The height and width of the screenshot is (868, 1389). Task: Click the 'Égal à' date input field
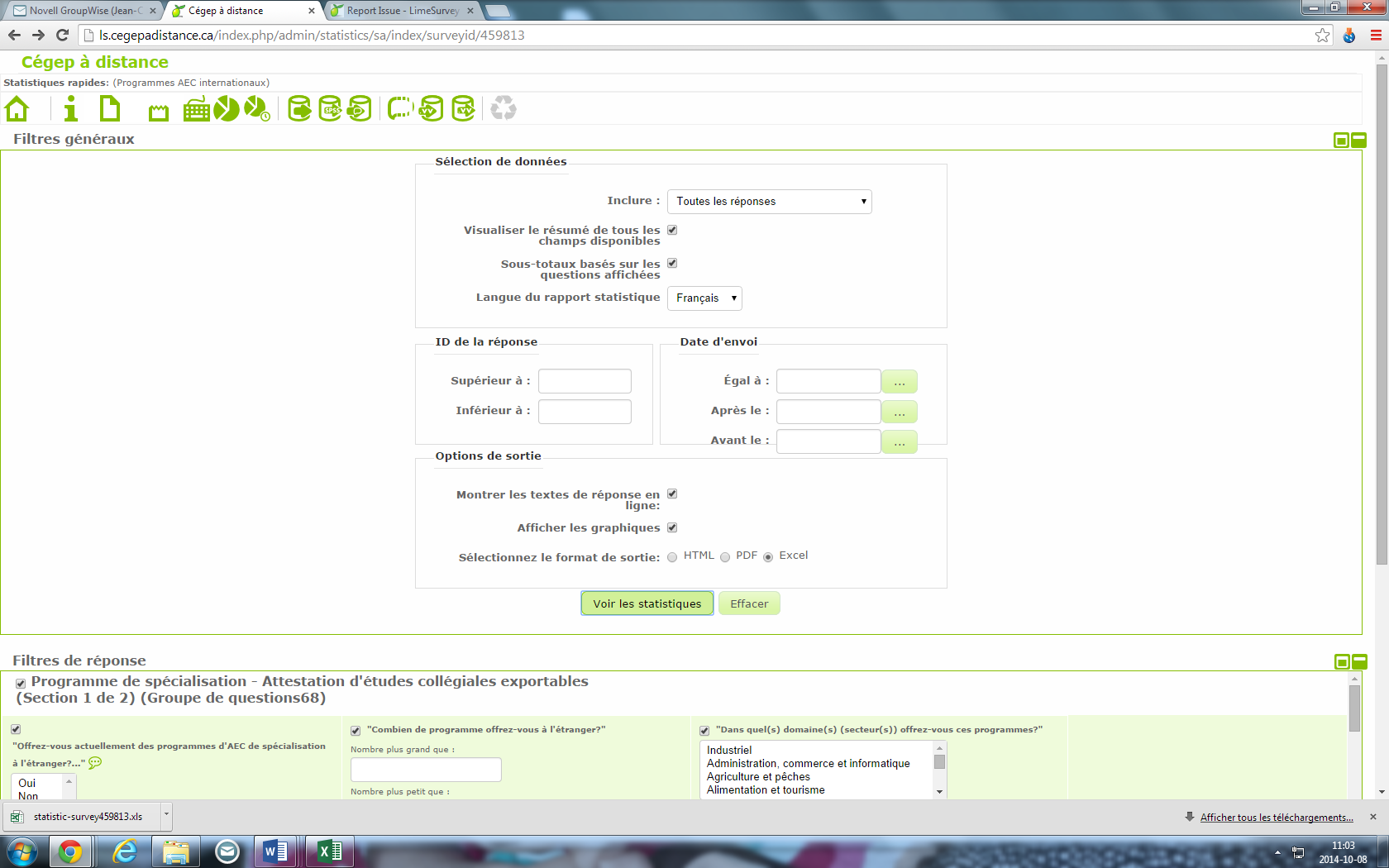pos(828,381)
